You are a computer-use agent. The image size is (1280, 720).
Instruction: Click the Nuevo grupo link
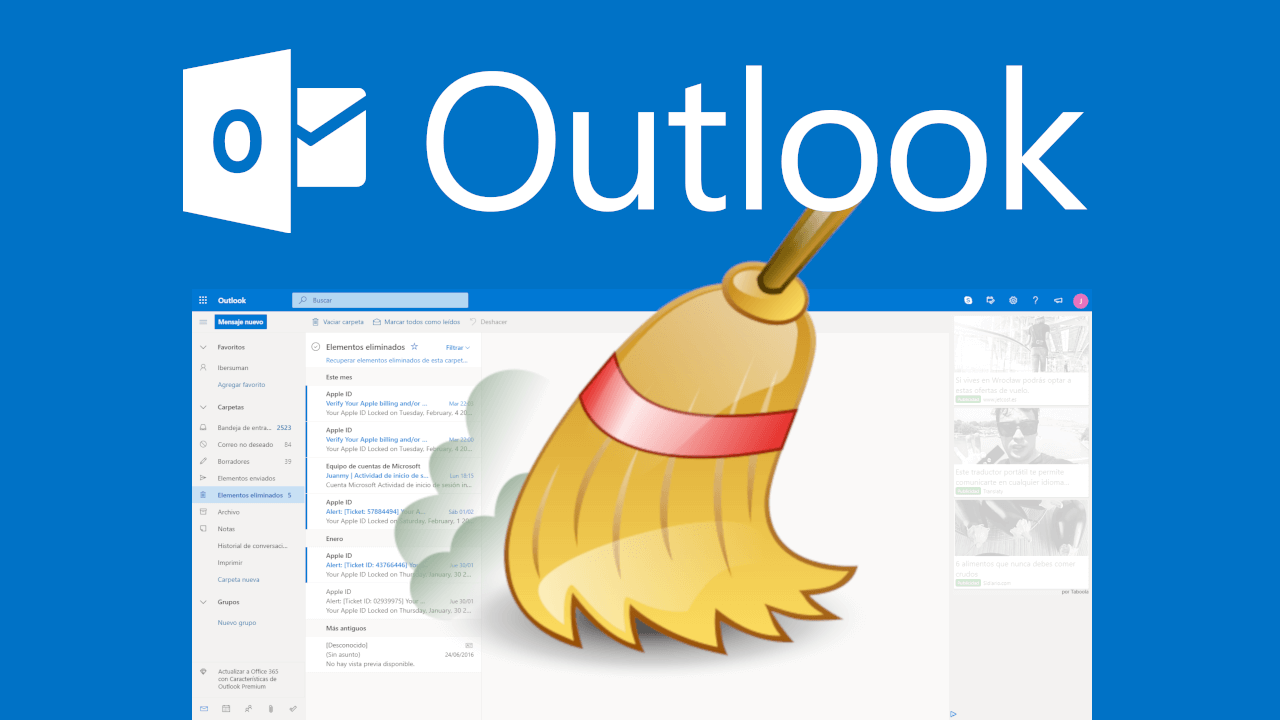[x=237, y=622]
